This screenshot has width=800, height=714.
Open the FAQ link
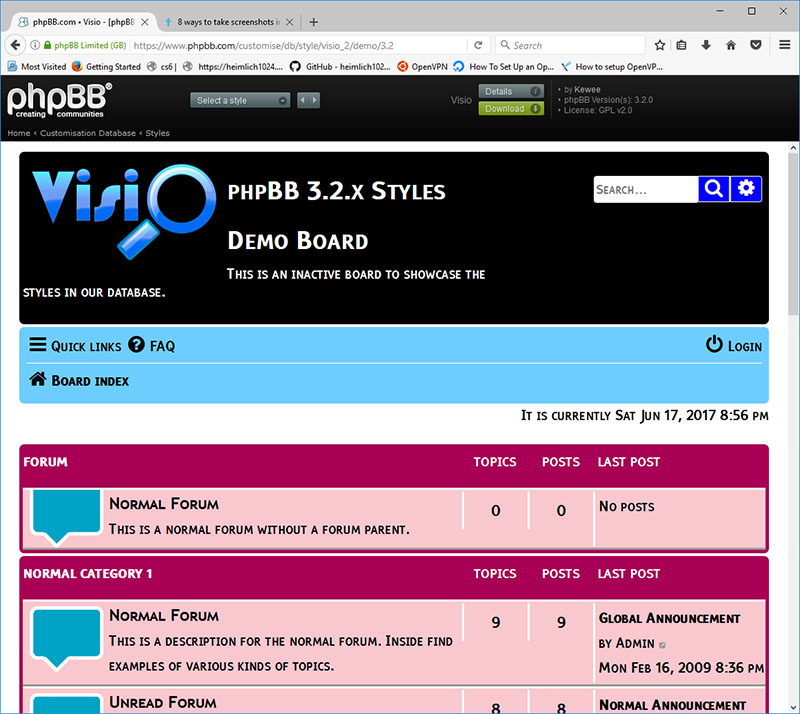(x=162, y=347)
